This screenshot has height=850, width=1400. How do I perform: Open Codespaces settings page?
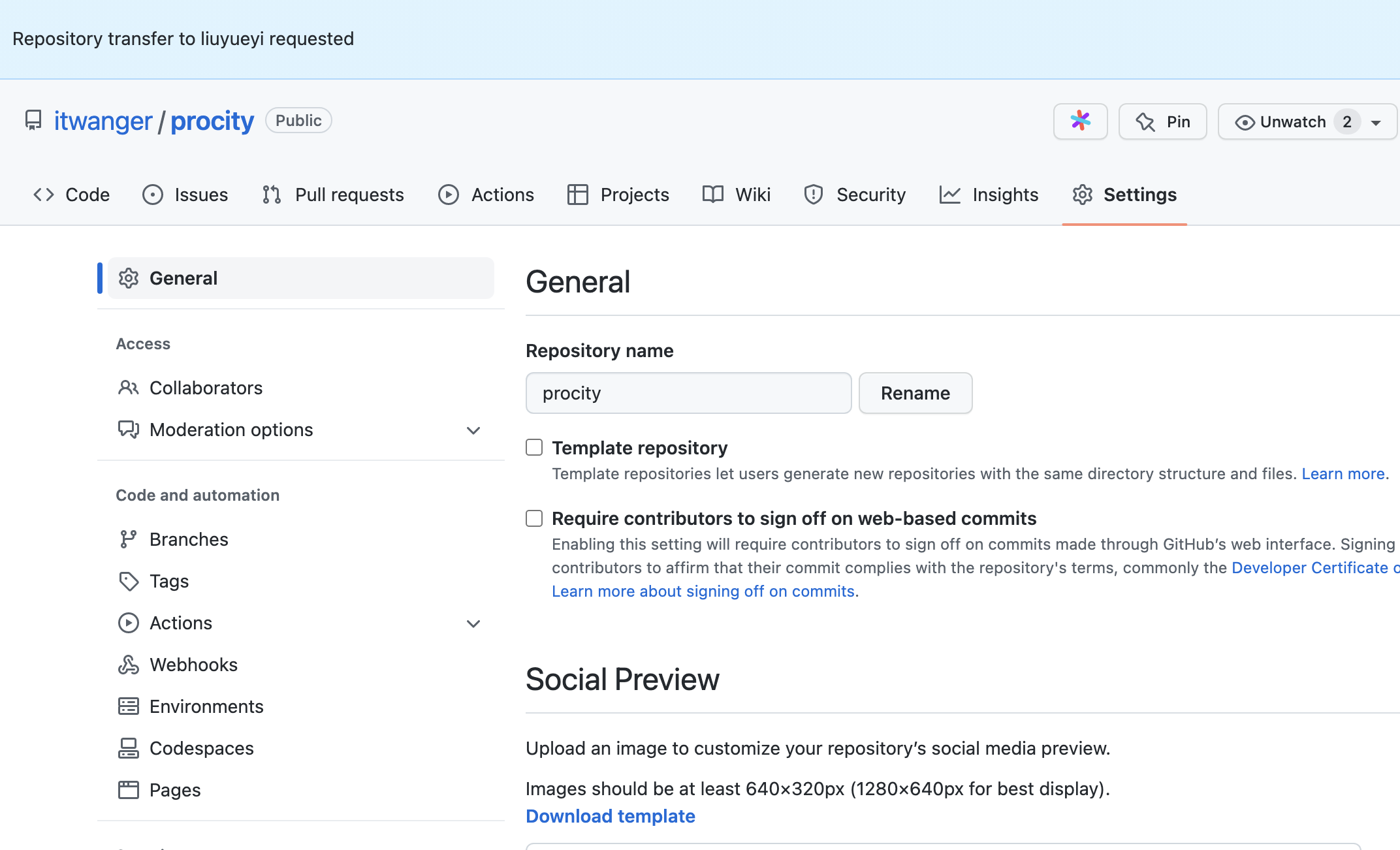click(x=301, y=748)
